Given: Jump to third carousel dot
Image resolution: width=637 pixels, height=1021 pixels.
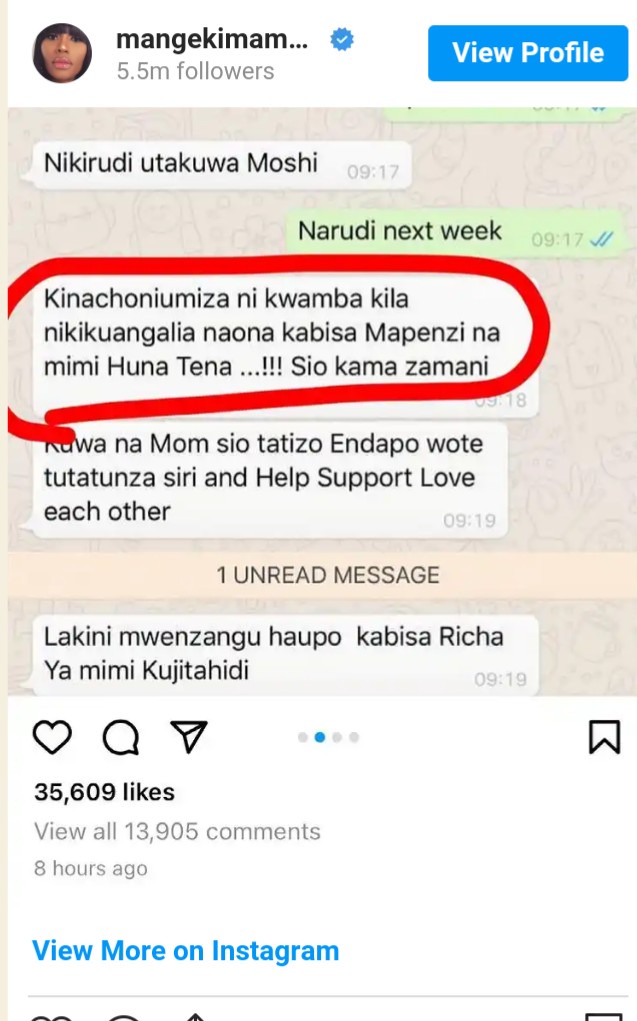Looking at the screenshot, I should point(337,737).
